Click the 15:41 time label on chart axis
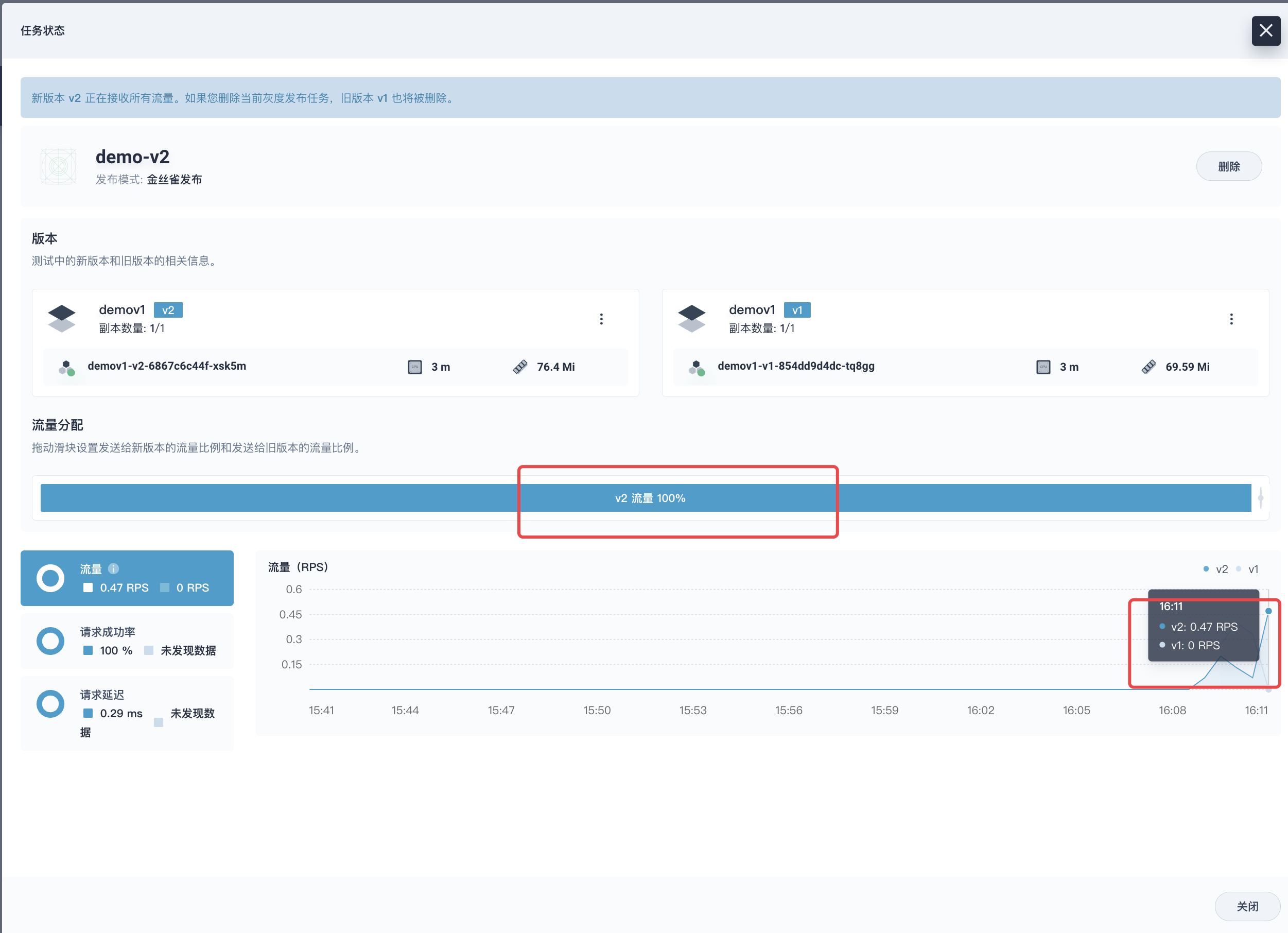This screenshot has width=1288, height=933. [x=321, y=711]
